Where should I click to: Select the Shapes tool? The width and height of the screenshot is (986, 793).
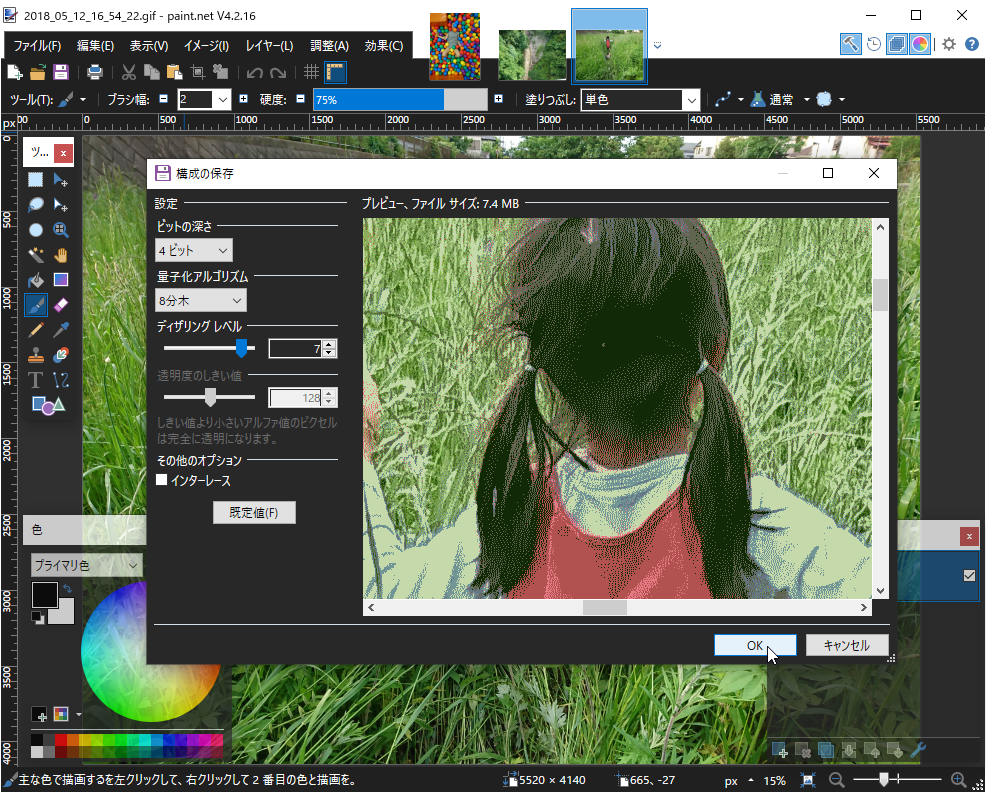click(47, 404)
